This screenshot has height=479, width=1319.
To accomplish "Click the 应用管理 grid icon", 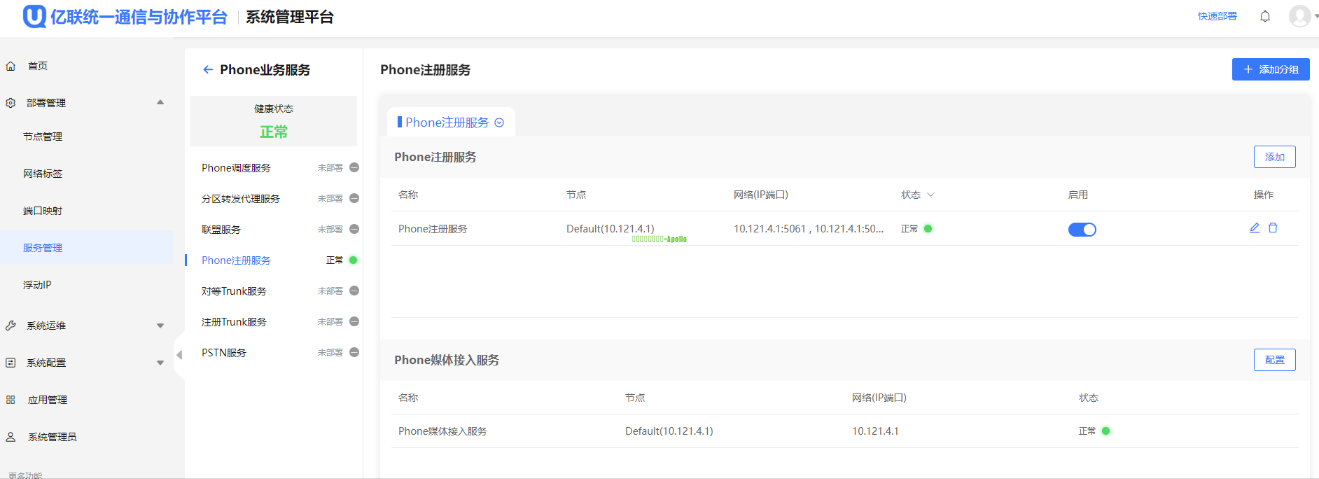I will [11, 400].
